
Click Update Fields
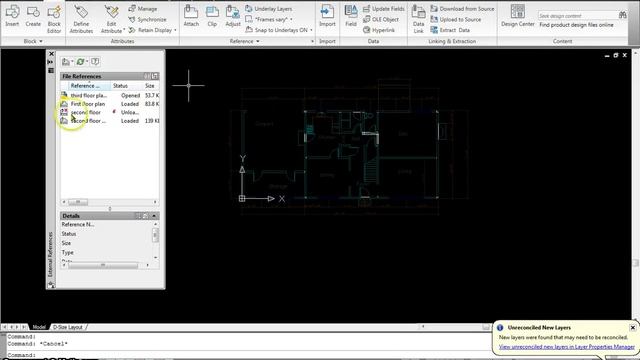tap(384, 9)
